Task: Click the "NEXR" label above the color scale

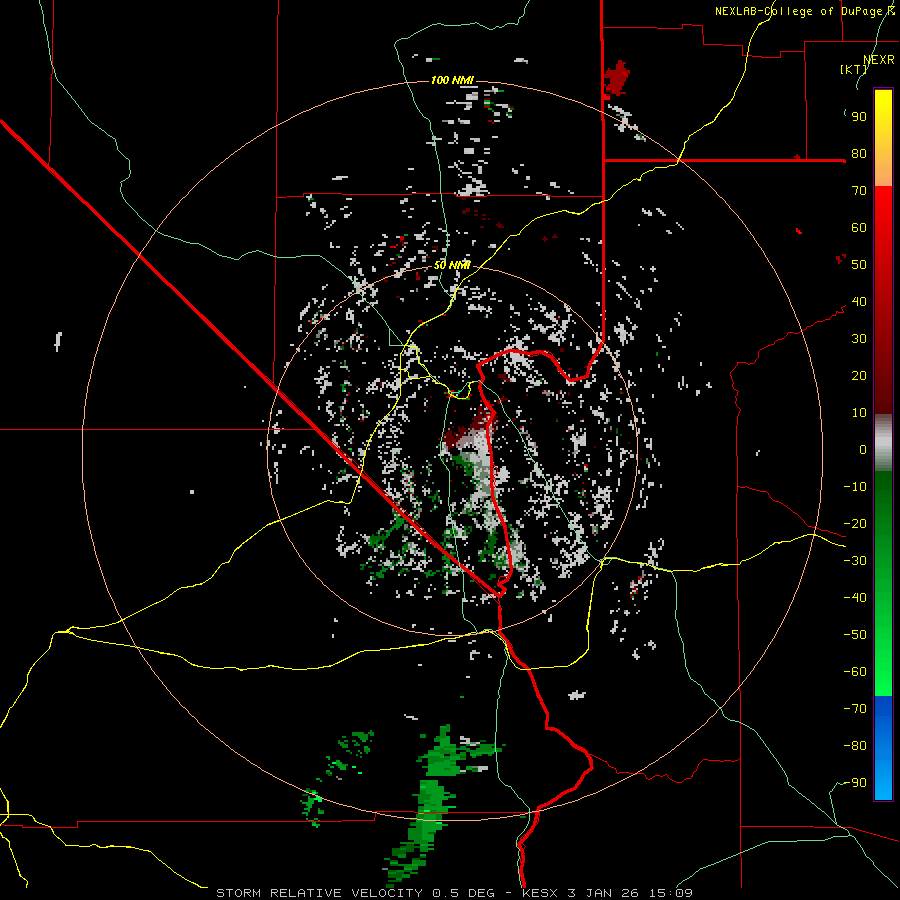Action: [879, 60]
